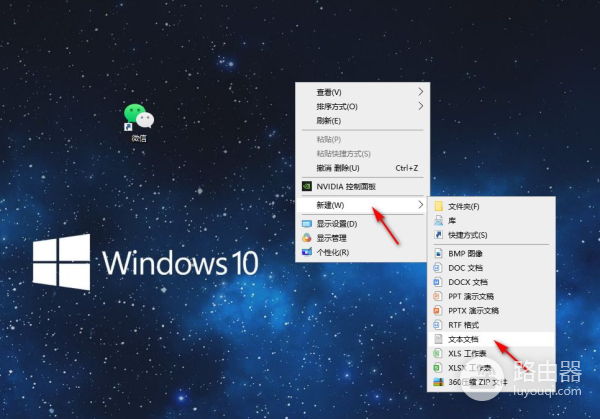600x419 pixels.
Task: Click the 显示管理 colorful icon
Action: coord(307,238)
